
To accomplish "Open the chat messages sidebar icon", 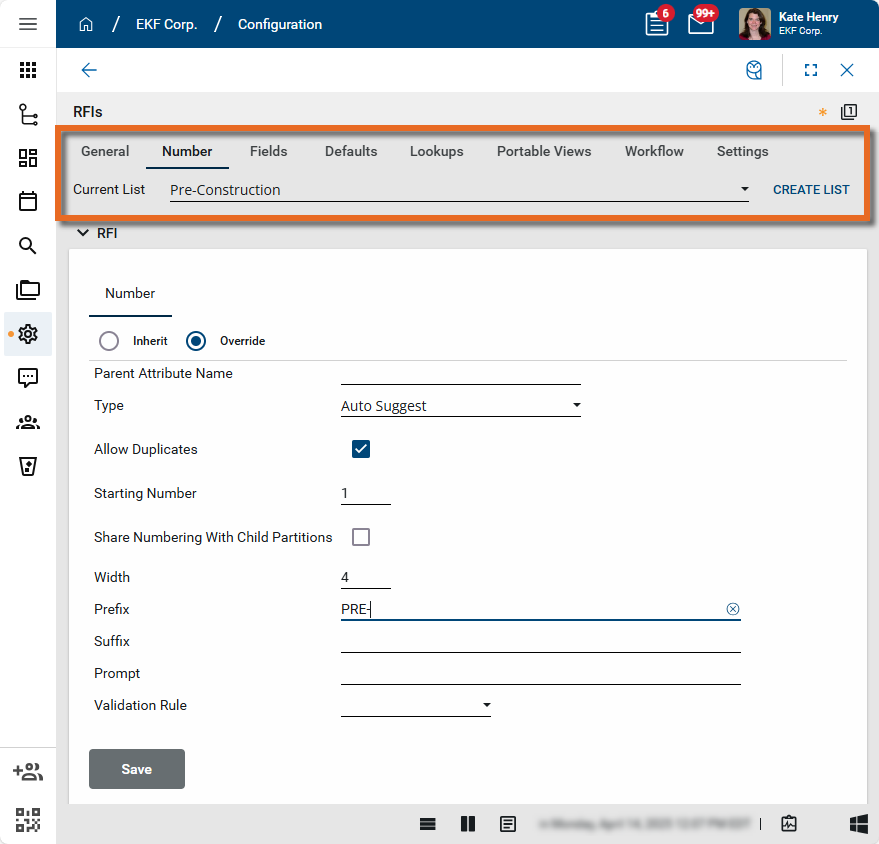I will (28, 377).
